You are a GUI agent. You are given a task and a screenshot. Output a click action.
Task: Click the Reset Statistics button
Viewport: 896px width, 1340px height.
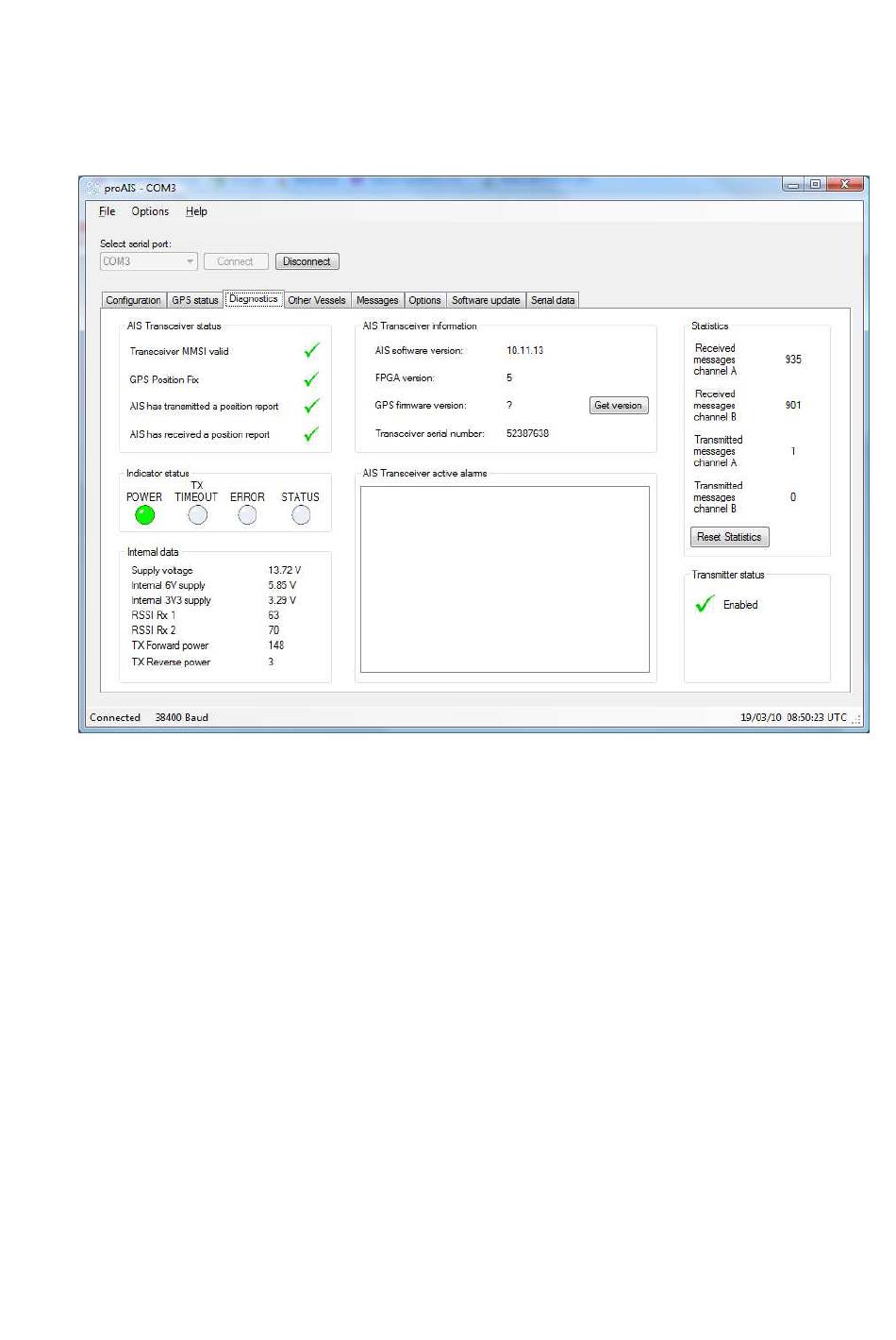point(729,537)
